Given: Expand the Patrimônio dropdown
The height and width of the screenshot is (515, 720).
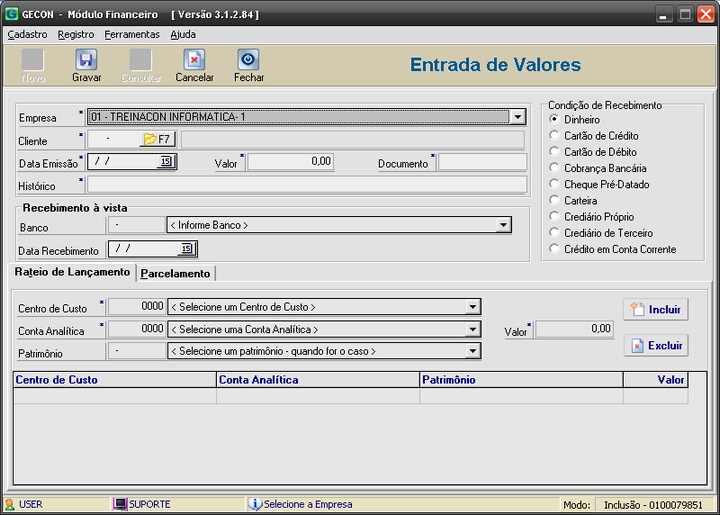Looking at the screenshot, I should (x=472, y=351).
